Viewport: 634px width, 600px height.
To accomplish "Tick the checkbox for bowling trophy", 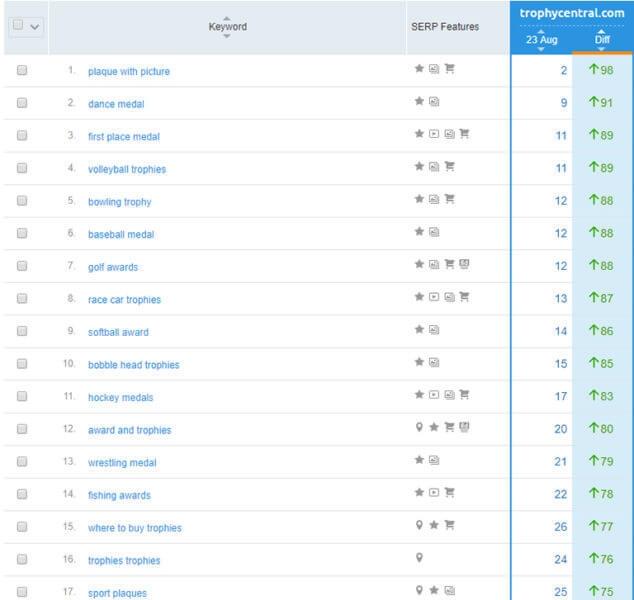I will coord(22,201).
